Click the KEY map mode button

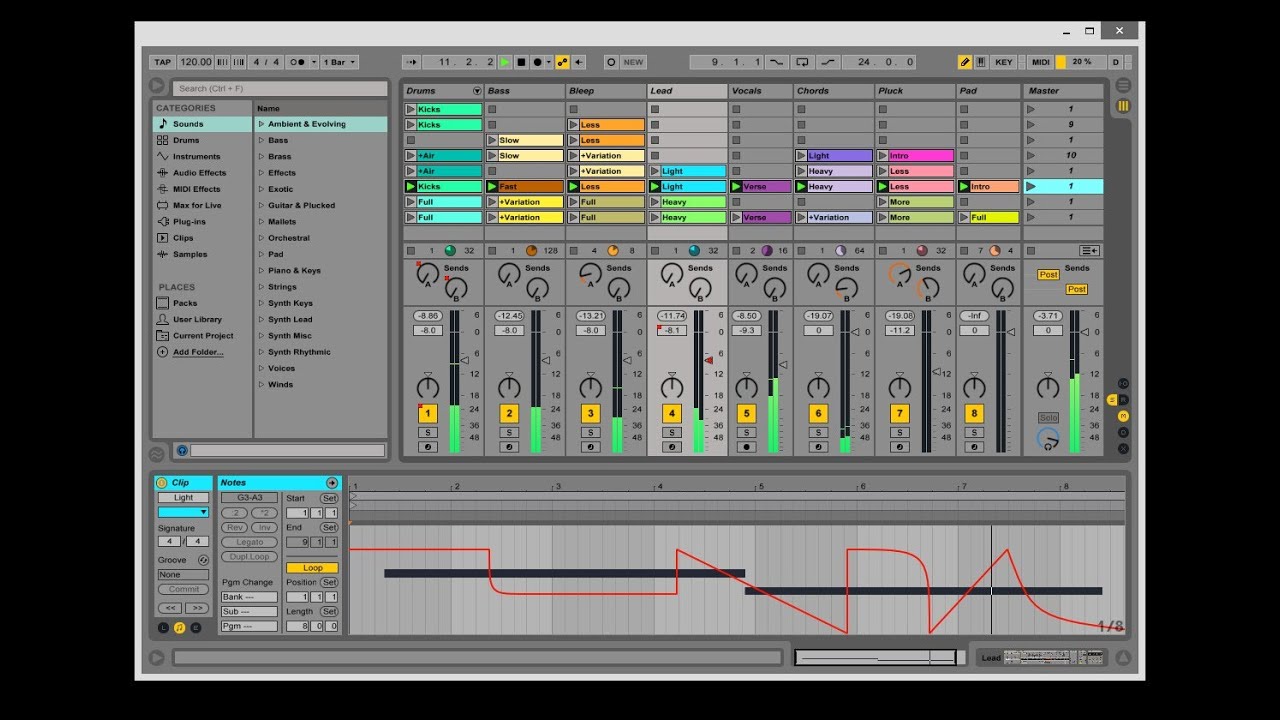[1003, 62]
